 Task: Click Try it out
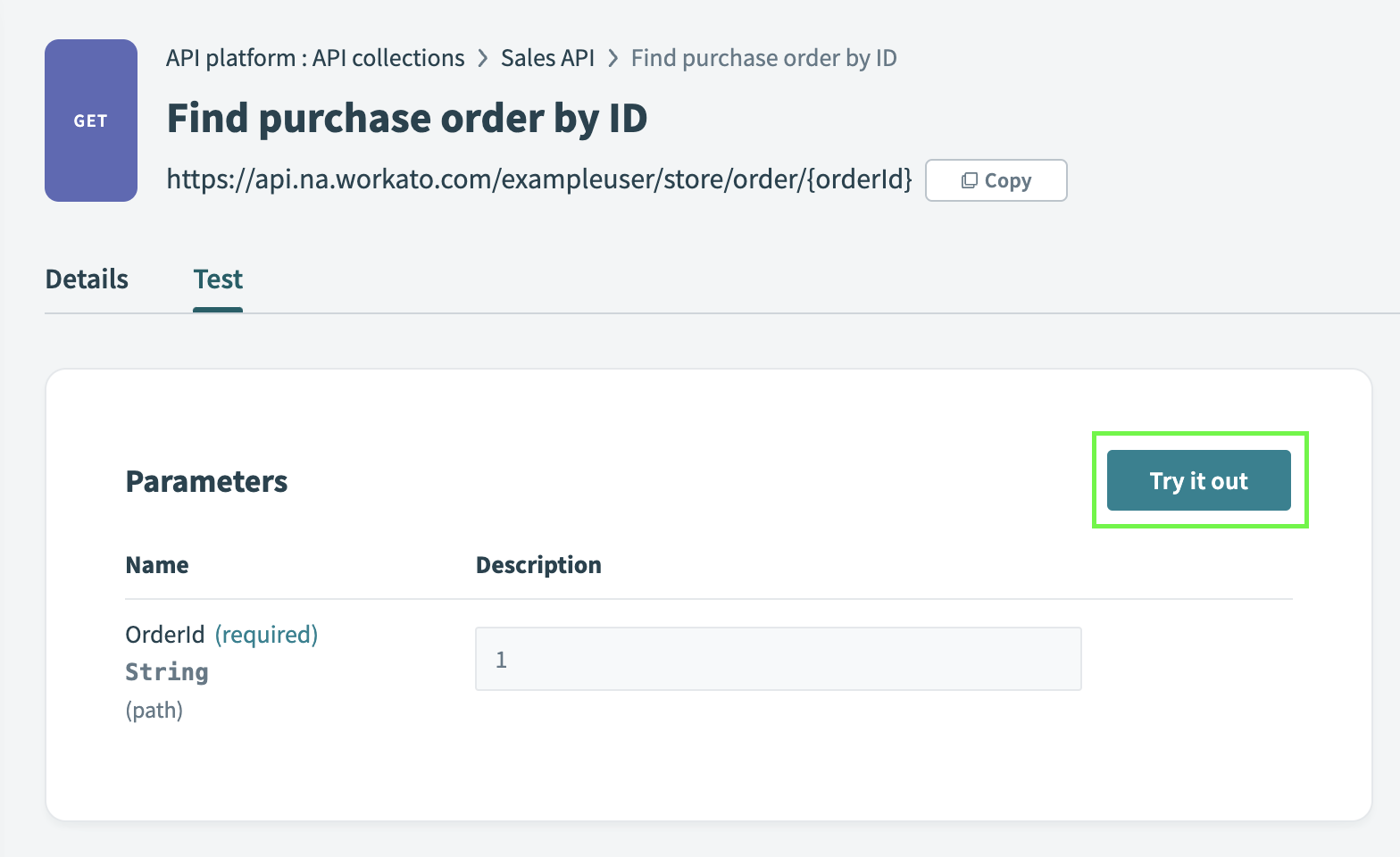[x=1198, y=480]
